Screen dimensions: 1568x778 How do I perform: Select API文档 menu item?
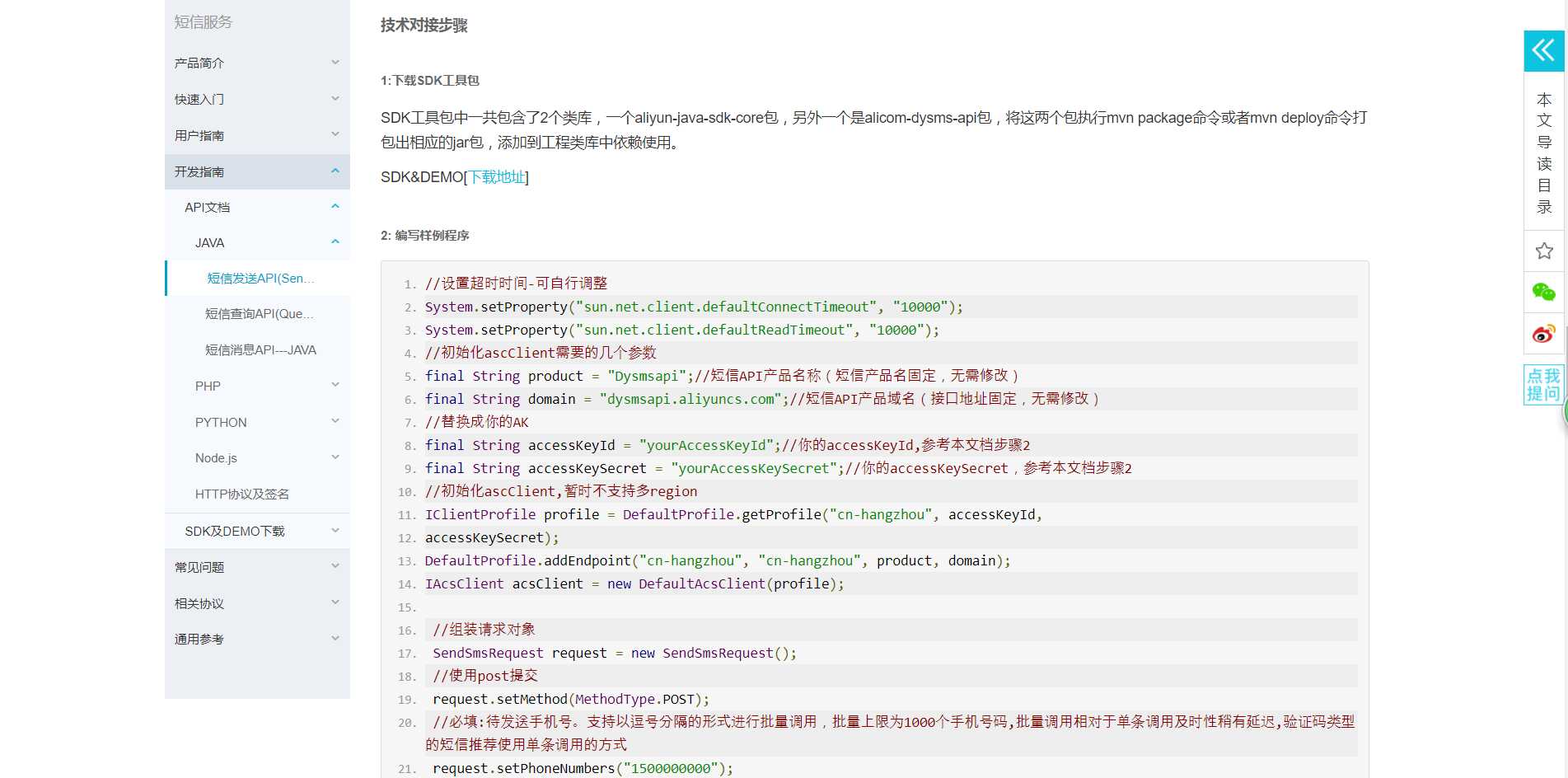(207, 207)
